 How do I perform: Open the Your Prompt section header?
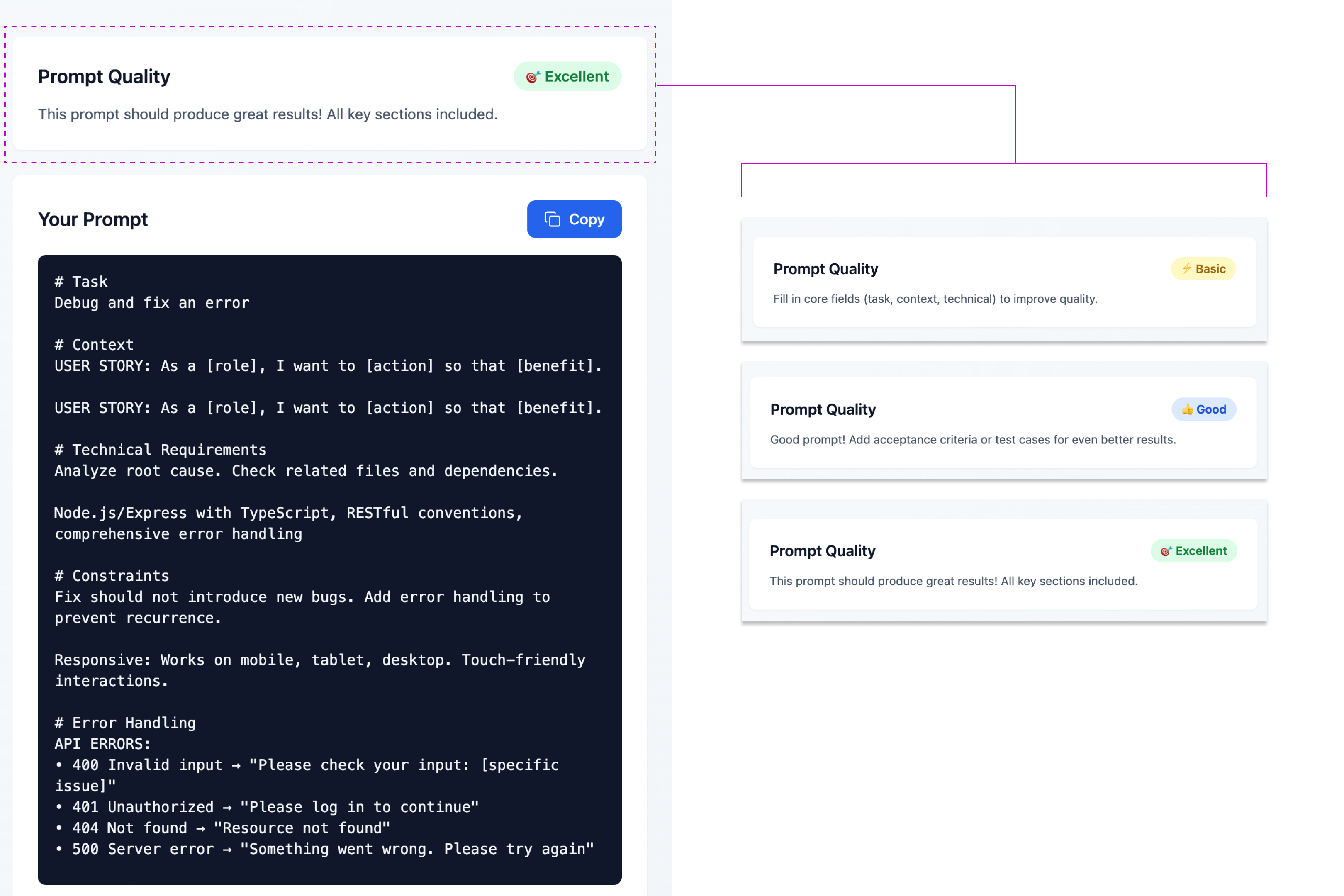pos(93,219)
